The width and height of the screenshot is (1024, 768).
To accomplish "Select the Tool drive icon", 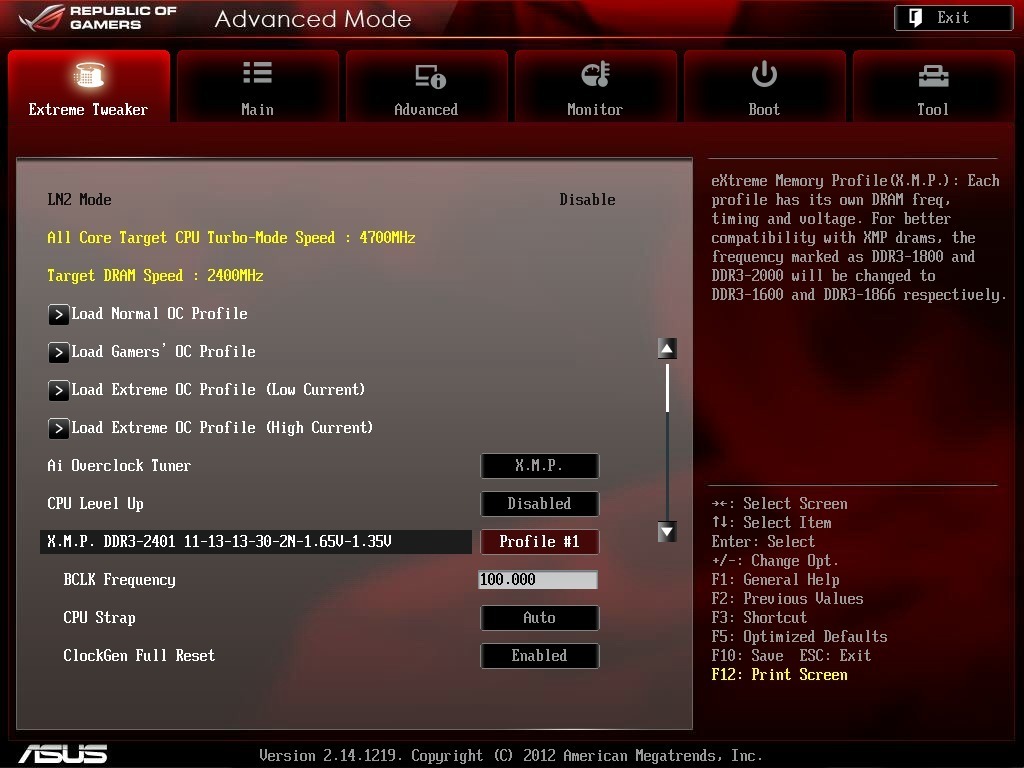I will [933, 76].
